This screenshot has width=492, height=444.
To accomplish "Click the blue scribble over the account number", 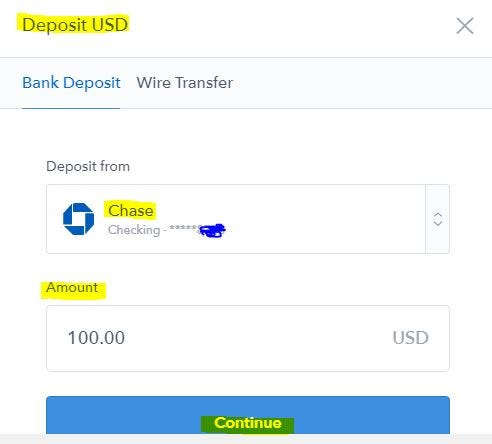I will [212, 230].
